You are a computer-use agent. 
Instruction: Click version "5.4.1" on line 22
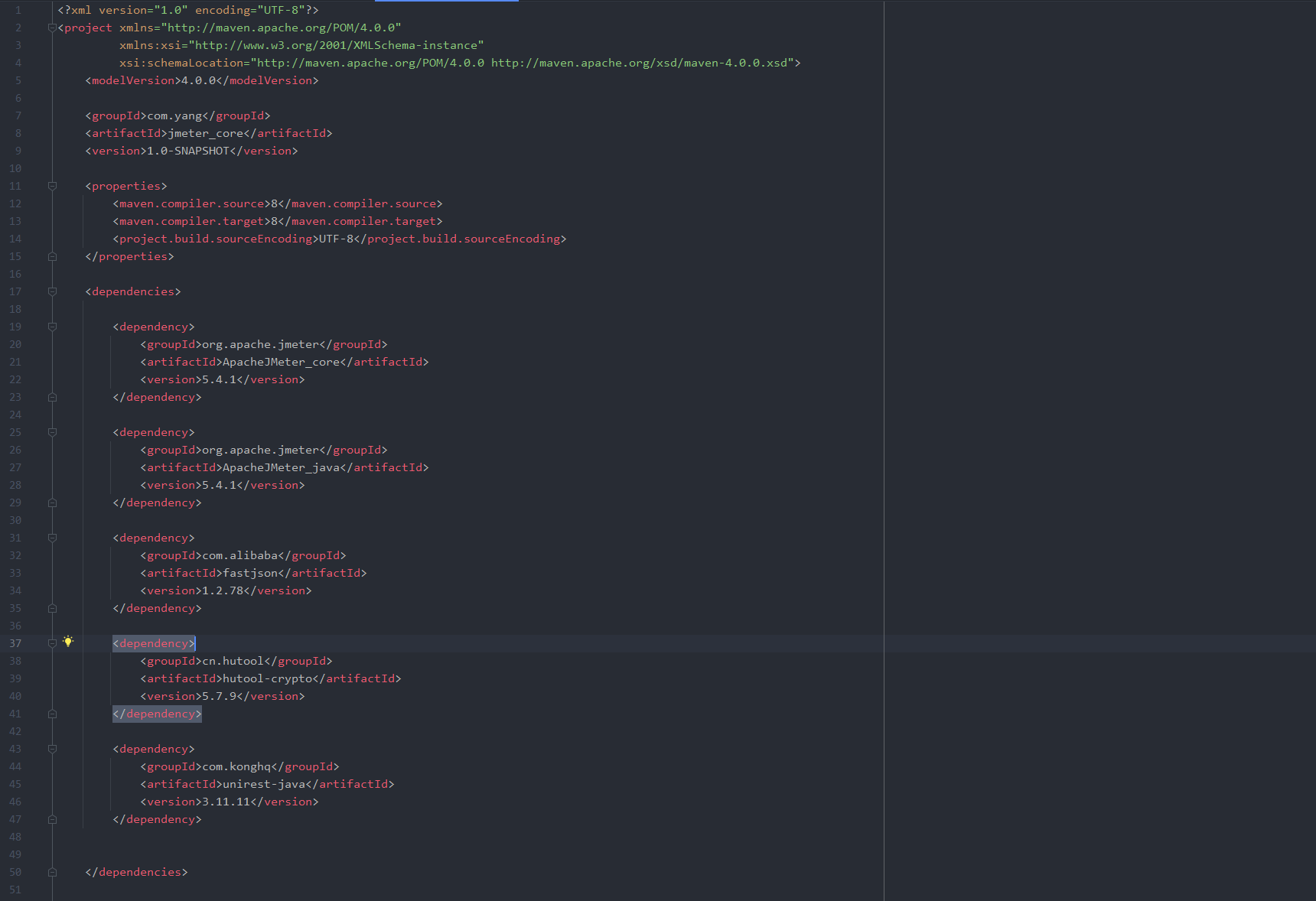220,379
